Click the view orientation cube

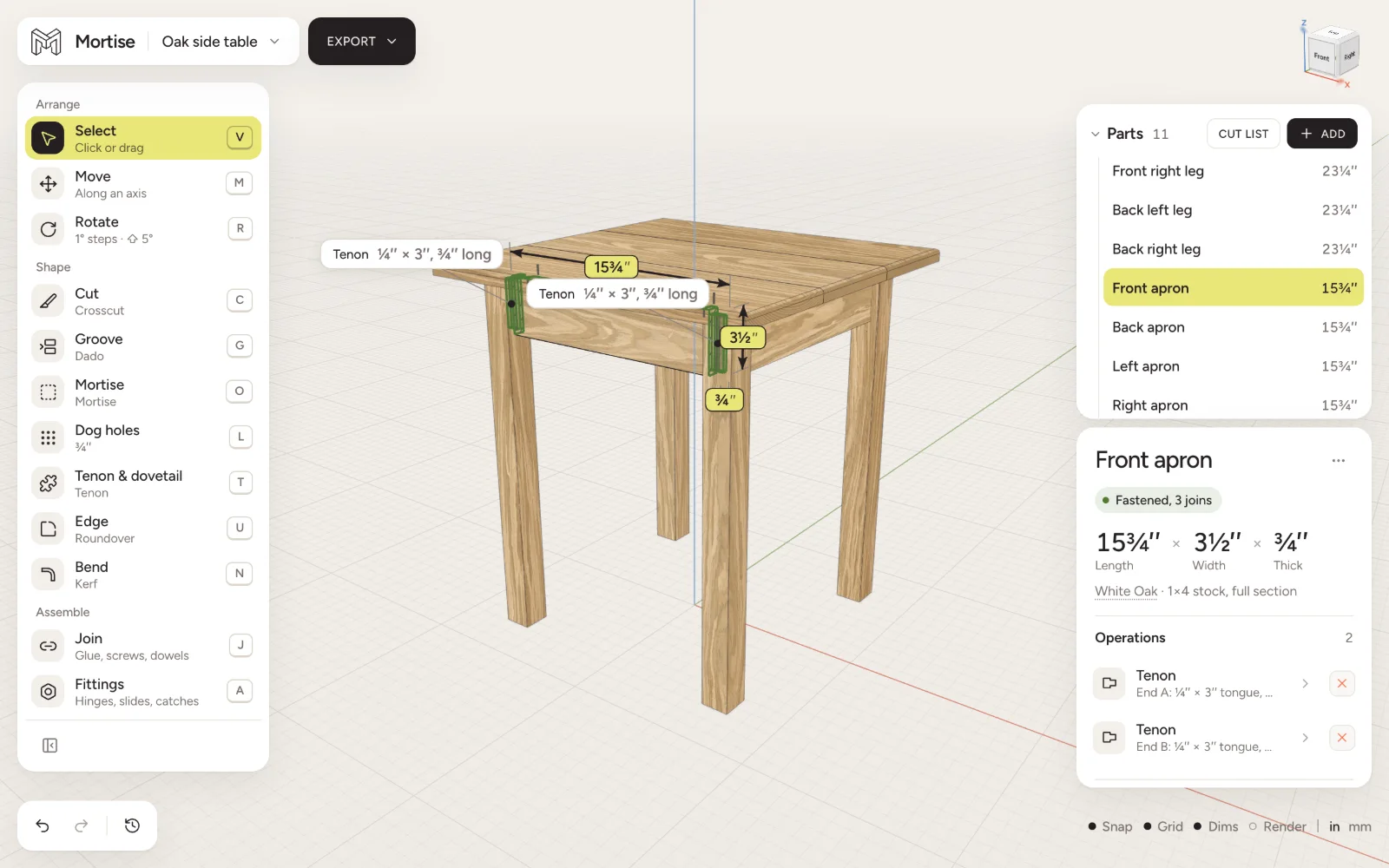click(1331, 54)
